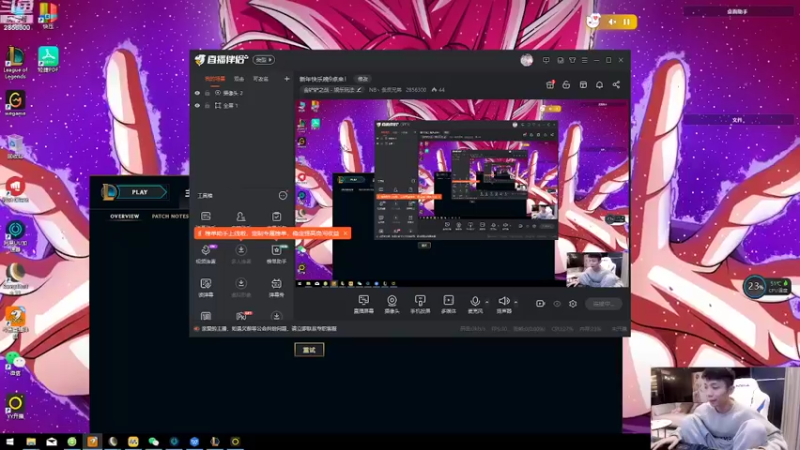Expand the microphone volume arrow
The image size is (800, 450).
(x=487, y=302)
